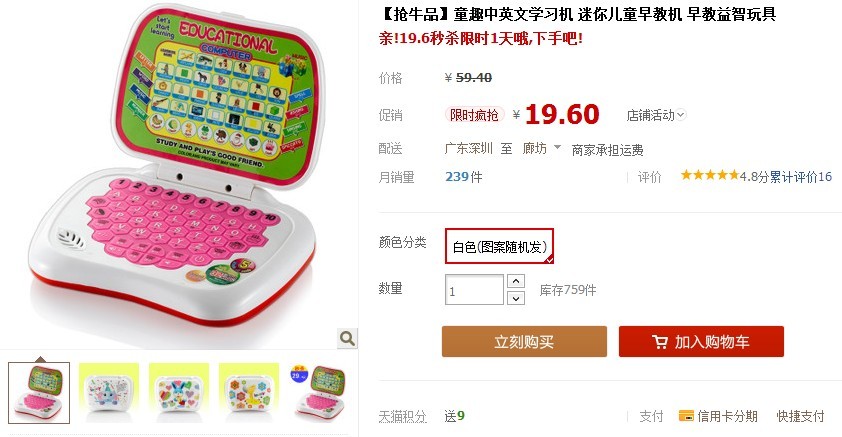Select the elephant pattern thumbnail
Screen dimensions: 842x437
point(109,393)
